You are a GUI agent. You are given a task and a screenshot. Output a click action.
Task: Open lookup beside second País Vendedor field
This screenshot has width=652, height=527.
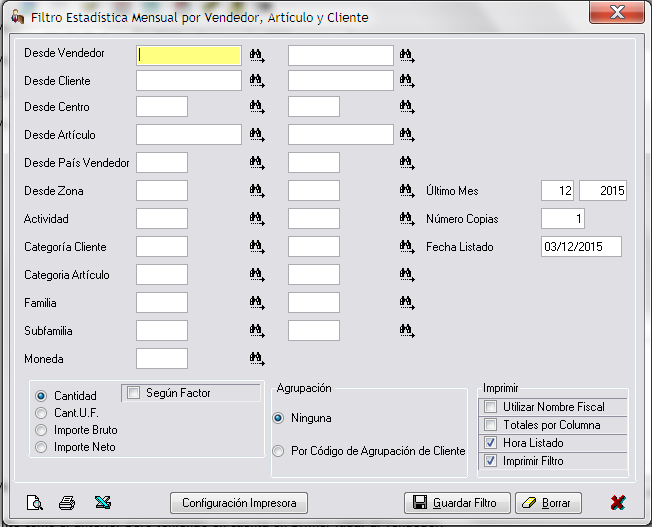[x=407, y=163]
